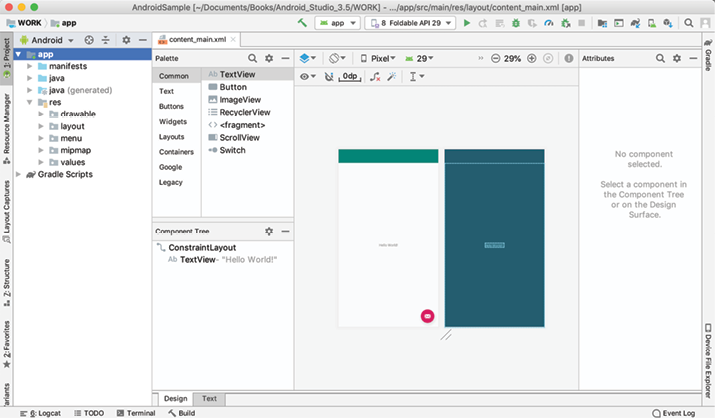715x418 pixels.
Task: Toggle the 2: Favorites side tool window
Action: pyautogui.click(x=6, y=344)
